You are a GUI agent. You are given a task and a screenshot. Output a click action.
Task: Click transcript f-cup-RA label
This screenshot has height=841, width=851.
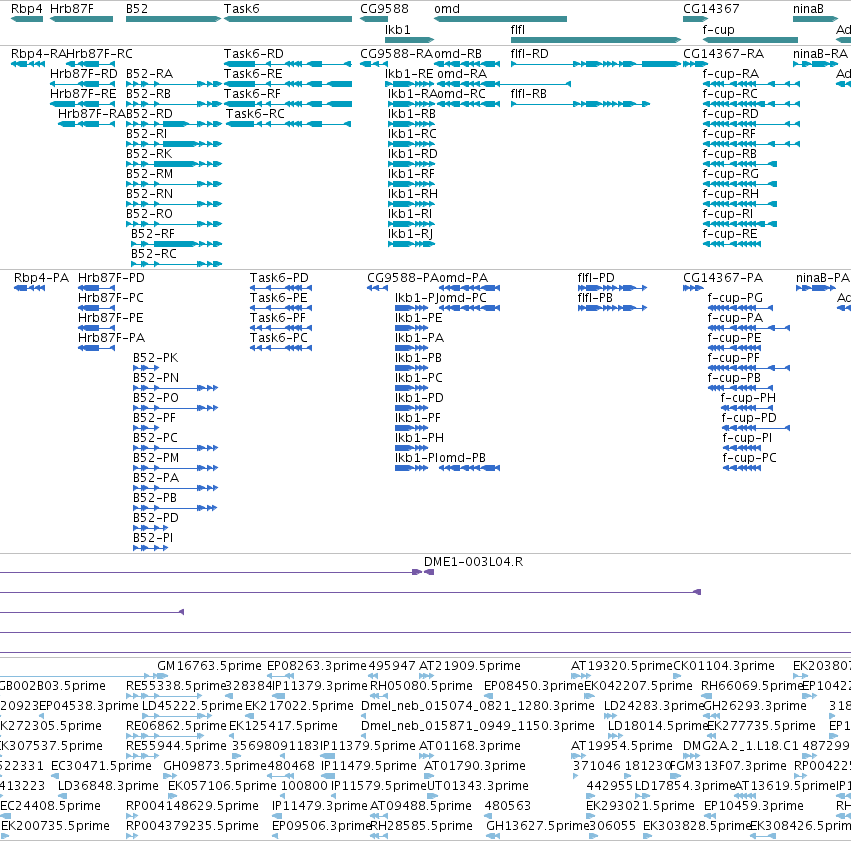[731, 74]
